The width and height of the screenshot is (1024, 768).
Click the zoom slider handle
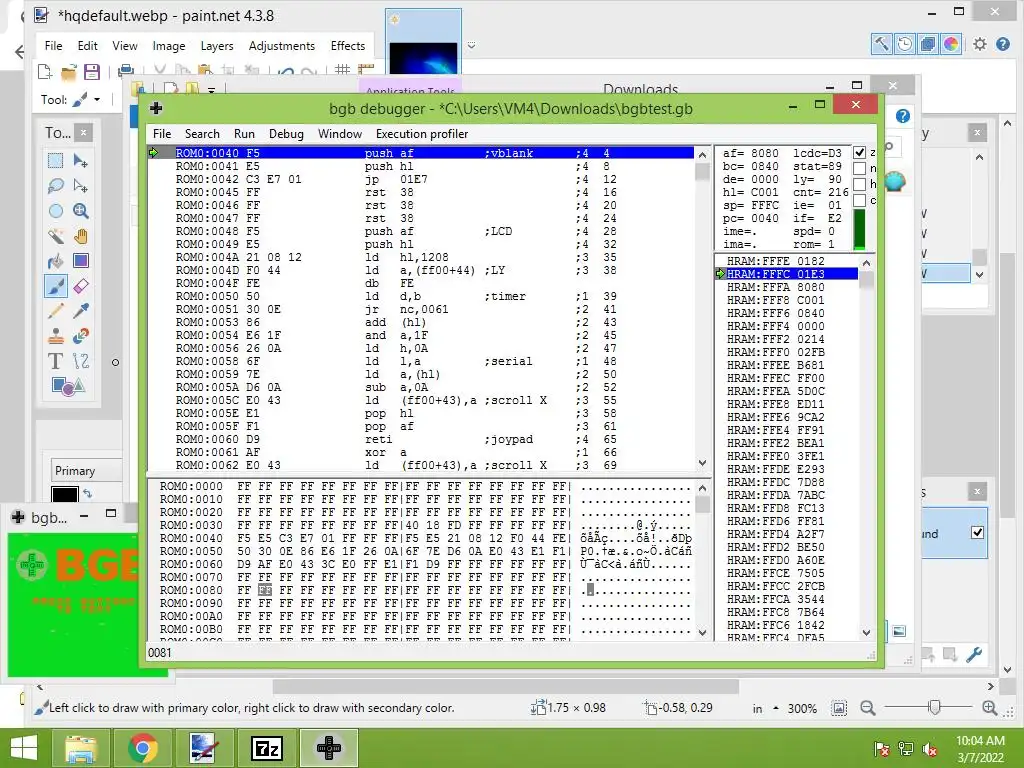(935, 708)
